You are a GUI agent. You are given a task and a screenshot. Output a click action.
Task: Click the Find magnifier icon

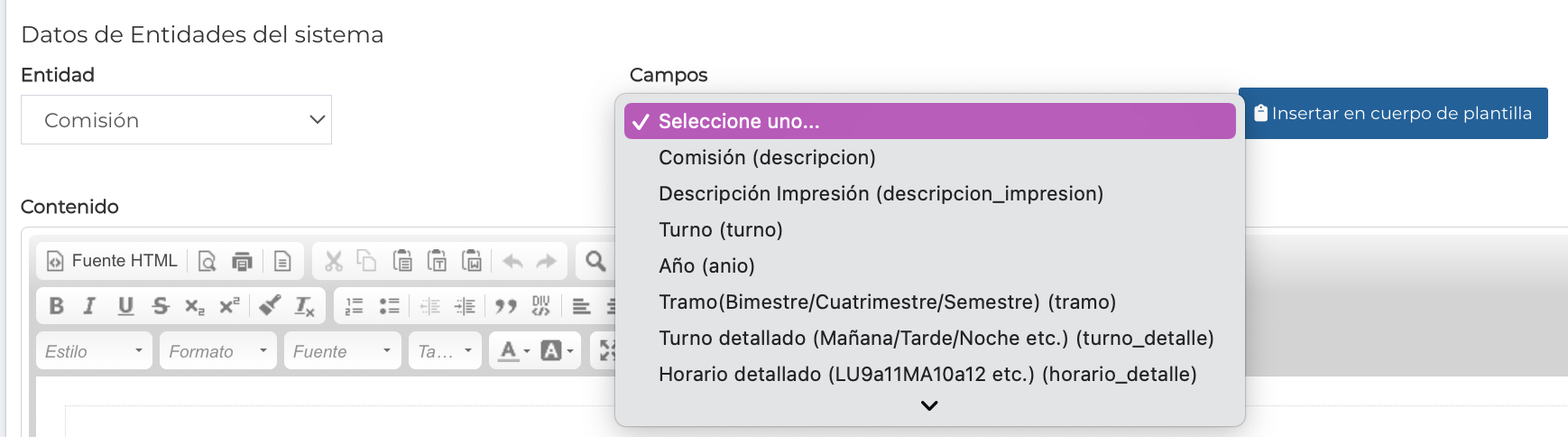click(x=595, y=261)
